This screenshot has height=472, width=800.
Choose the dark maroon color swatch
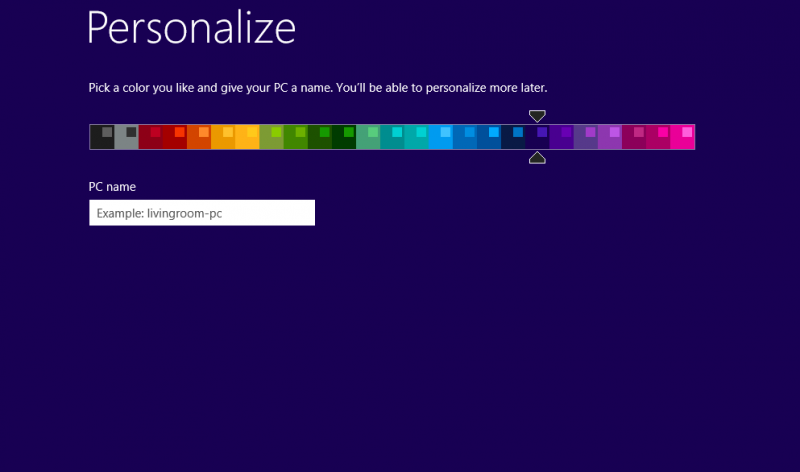[151, 137]
